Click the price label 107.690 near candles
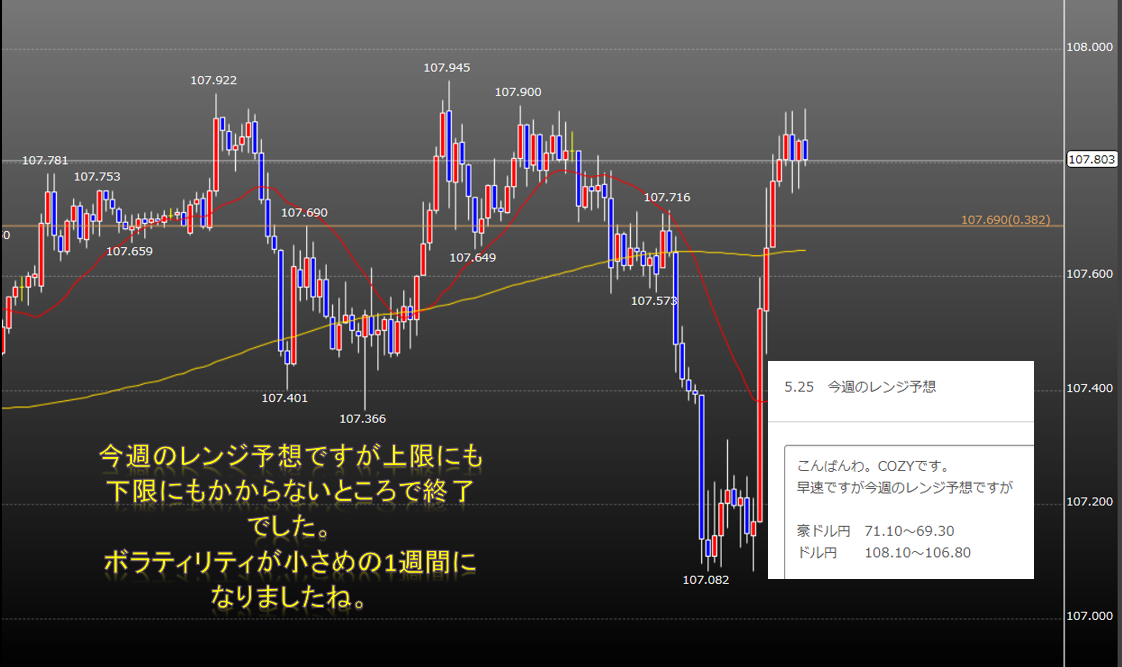This screenshot has width=1122, height=667. click(x=304, y=213)
